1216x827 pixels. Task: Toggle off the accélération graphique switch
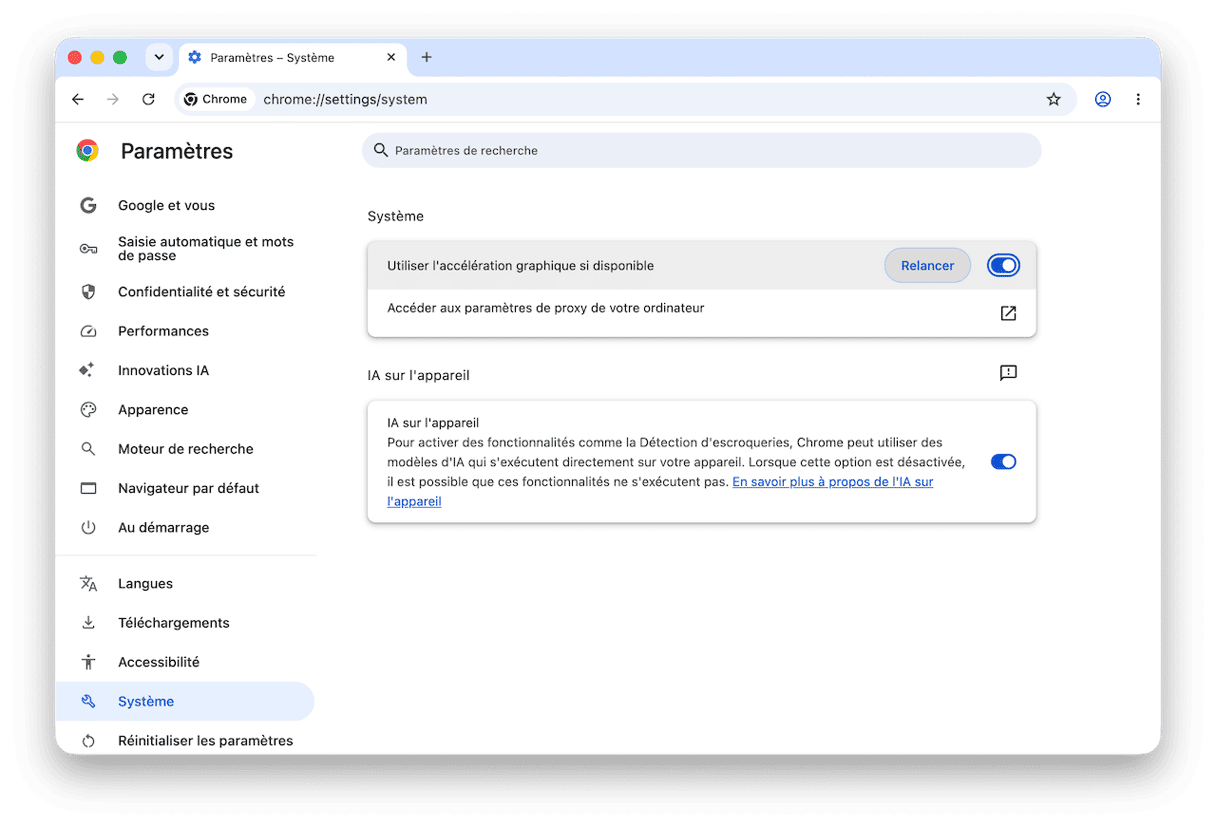(x=1003, y=265)
